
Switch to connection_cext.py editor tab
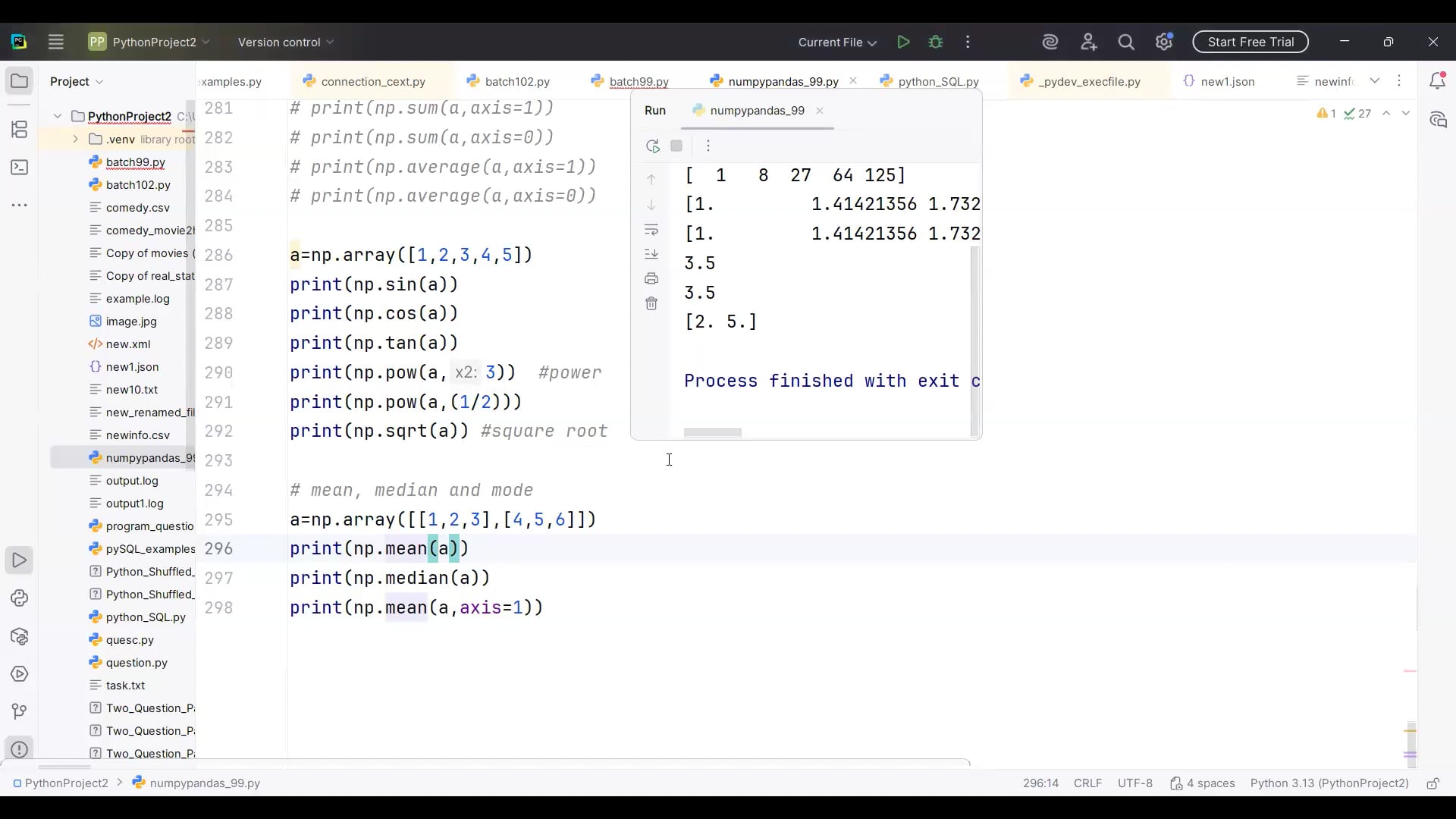pos(364,81)
